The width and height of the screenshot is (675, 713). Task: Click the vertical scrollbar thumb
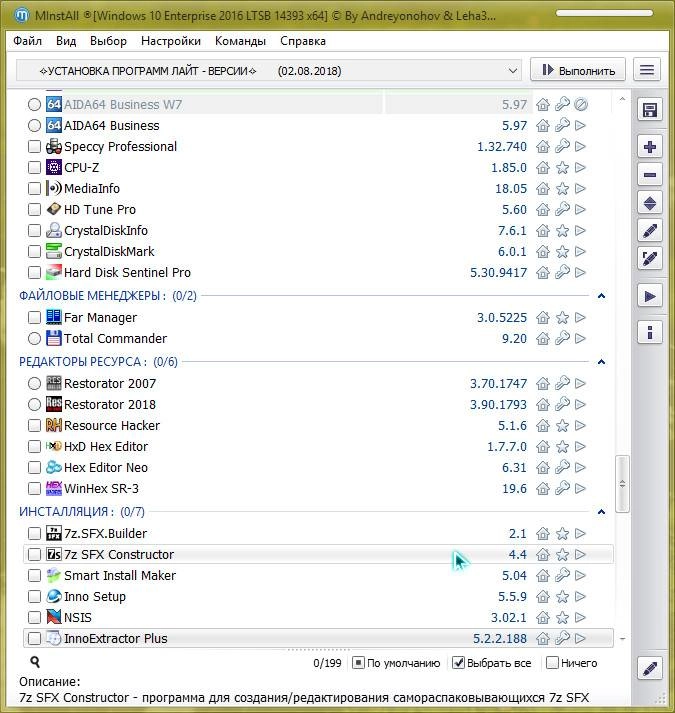click(x=622, y=484)
